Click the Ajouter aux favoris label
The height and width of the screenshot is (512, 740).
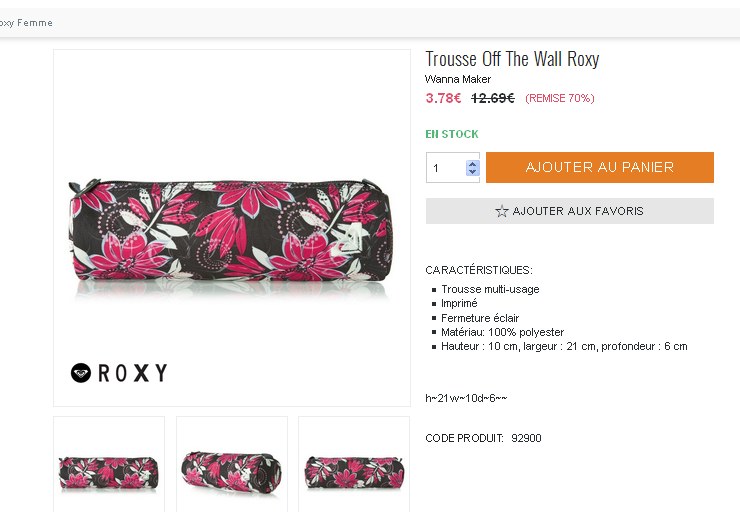pyautogui.click(x=577, y=211)
